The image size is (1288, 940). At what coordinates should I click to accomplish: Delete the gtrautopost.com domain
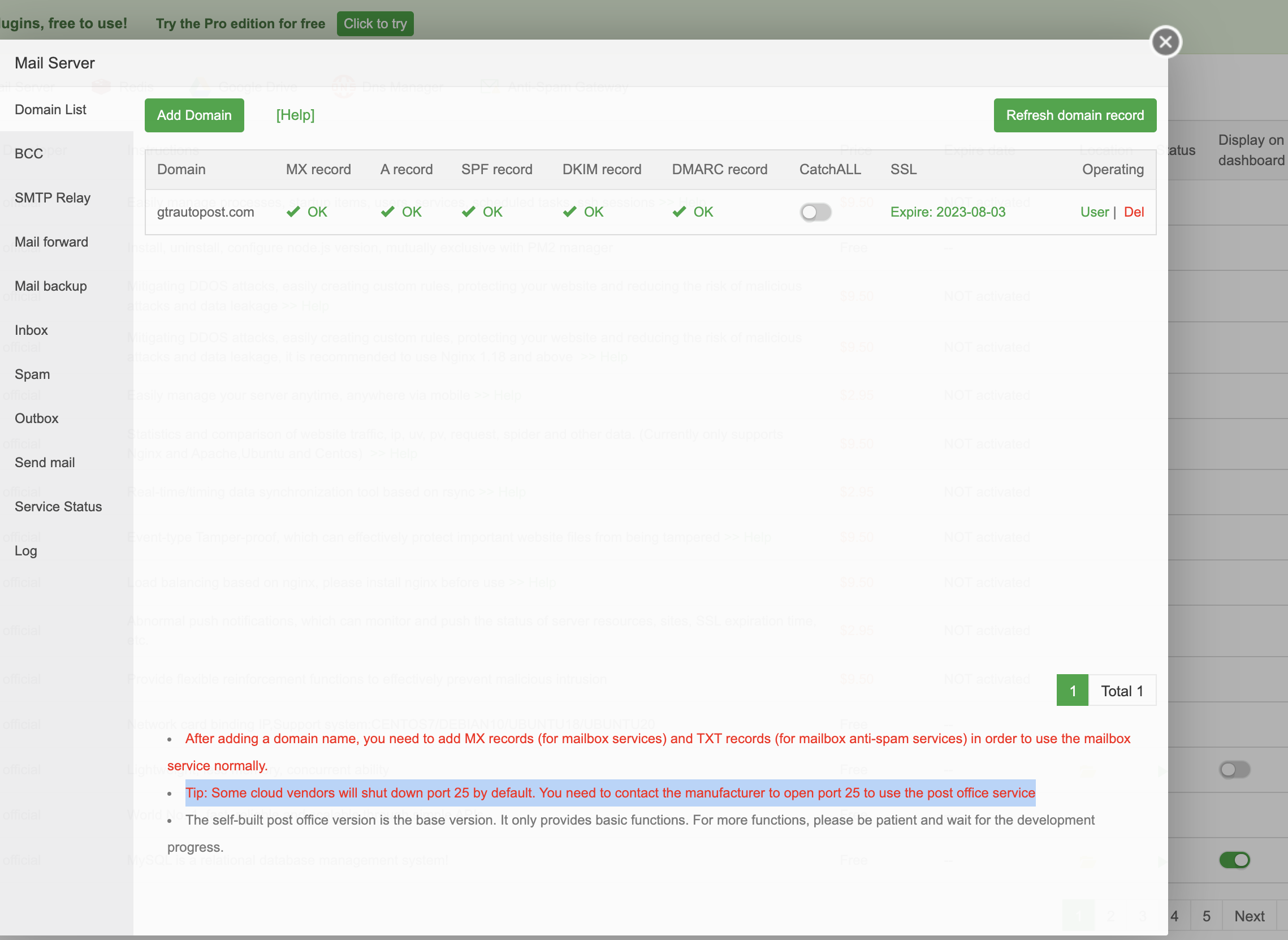tap(1133, 212)
